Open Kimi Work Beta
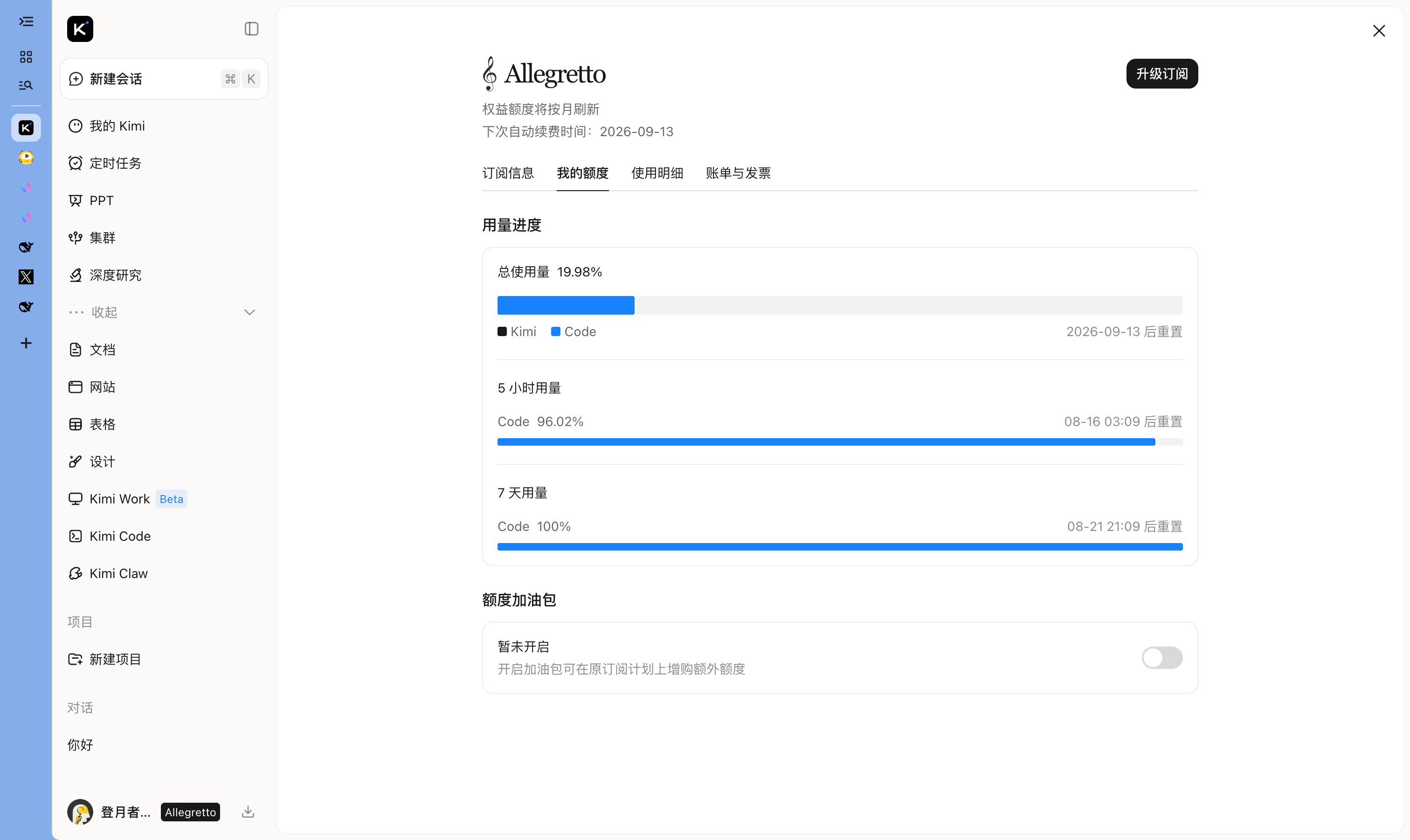Viewport: 1410px width, 840px height. click(x=164, y=499)
